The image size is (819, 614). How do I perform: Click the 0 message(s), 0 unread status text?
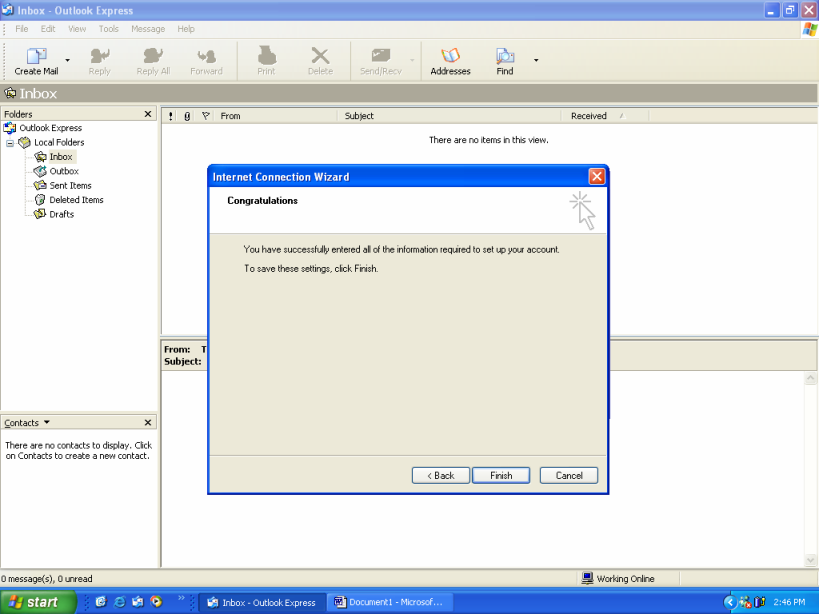click(46, 578)
